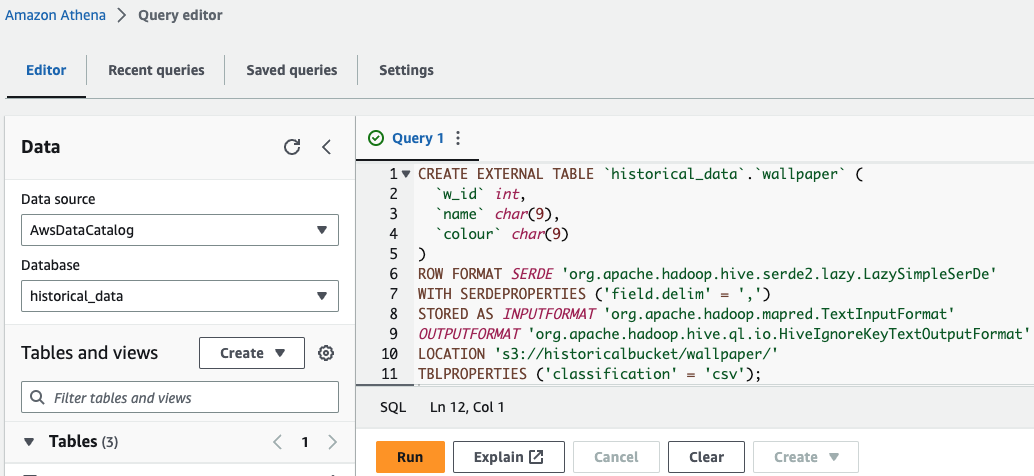Click the Data panel heading

[x=40, y=146]
